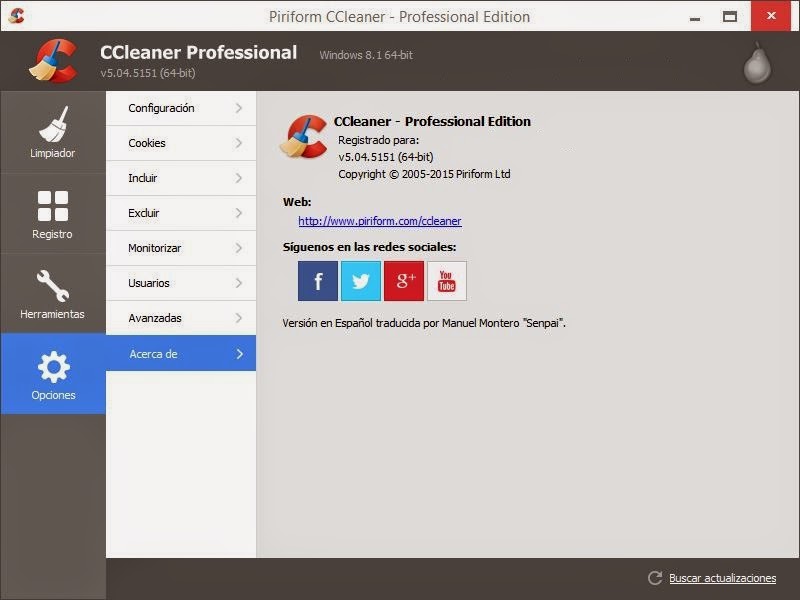Open the Configuración options page
800x600 pixels.
pyautogui.click(x=181, y=108)
